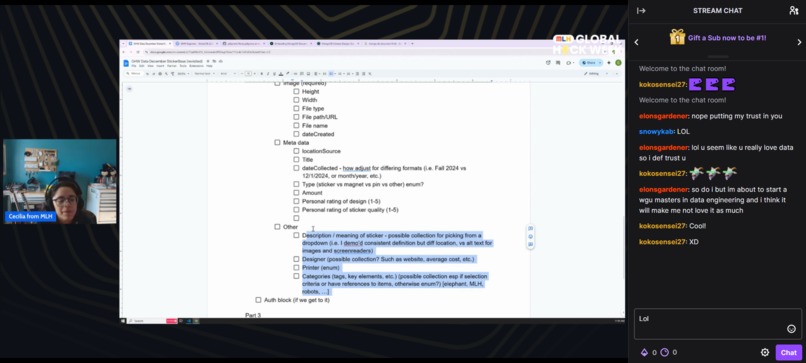Open channel points balance icon
Image resolution: width=806 pixels, height=363 pixels.
click(665, 352)
